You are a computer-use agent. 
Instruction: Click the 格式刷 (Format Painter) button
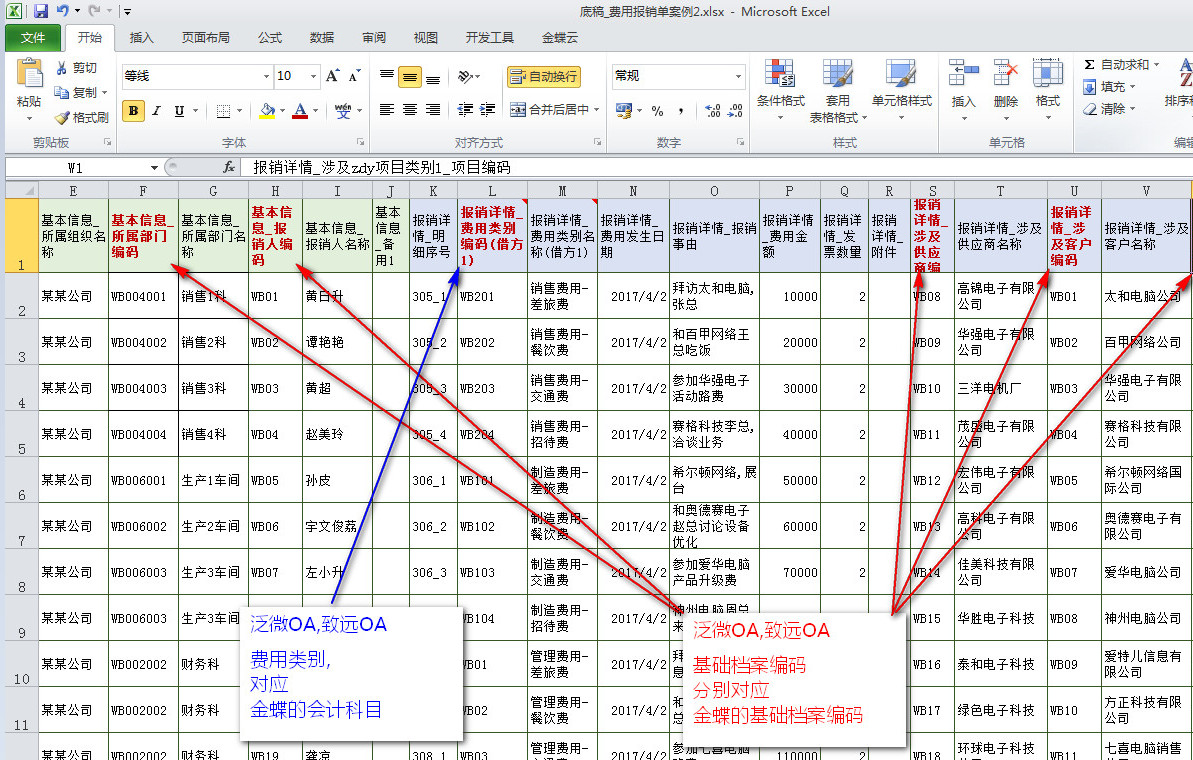click(x=81, y=117)
